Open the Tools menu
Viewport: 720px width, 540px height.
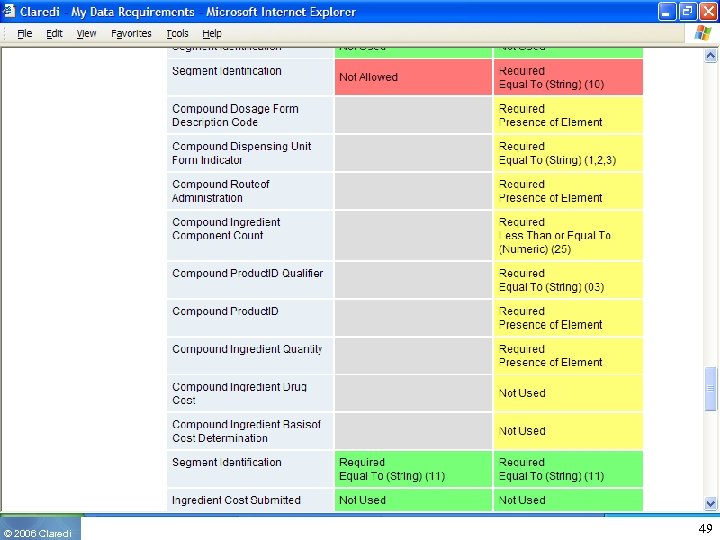(177, 34)
